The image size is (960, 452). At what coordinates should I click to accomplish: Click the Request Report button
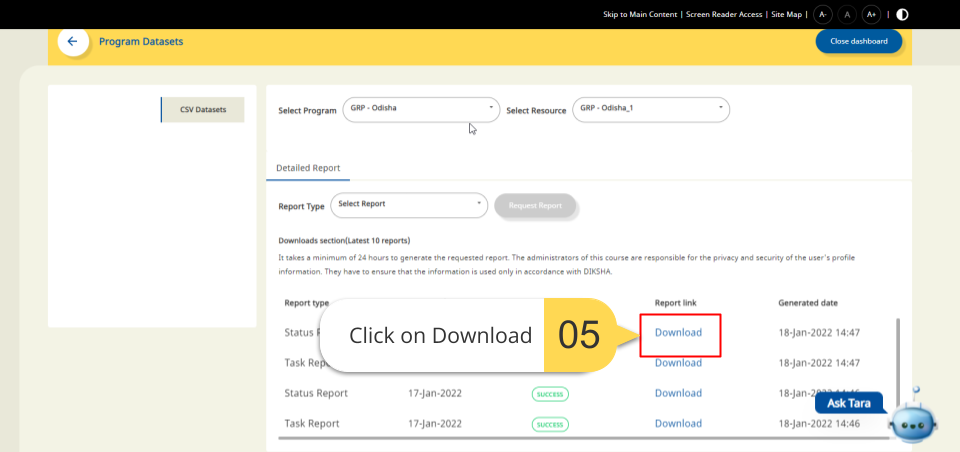click(535, 206)
